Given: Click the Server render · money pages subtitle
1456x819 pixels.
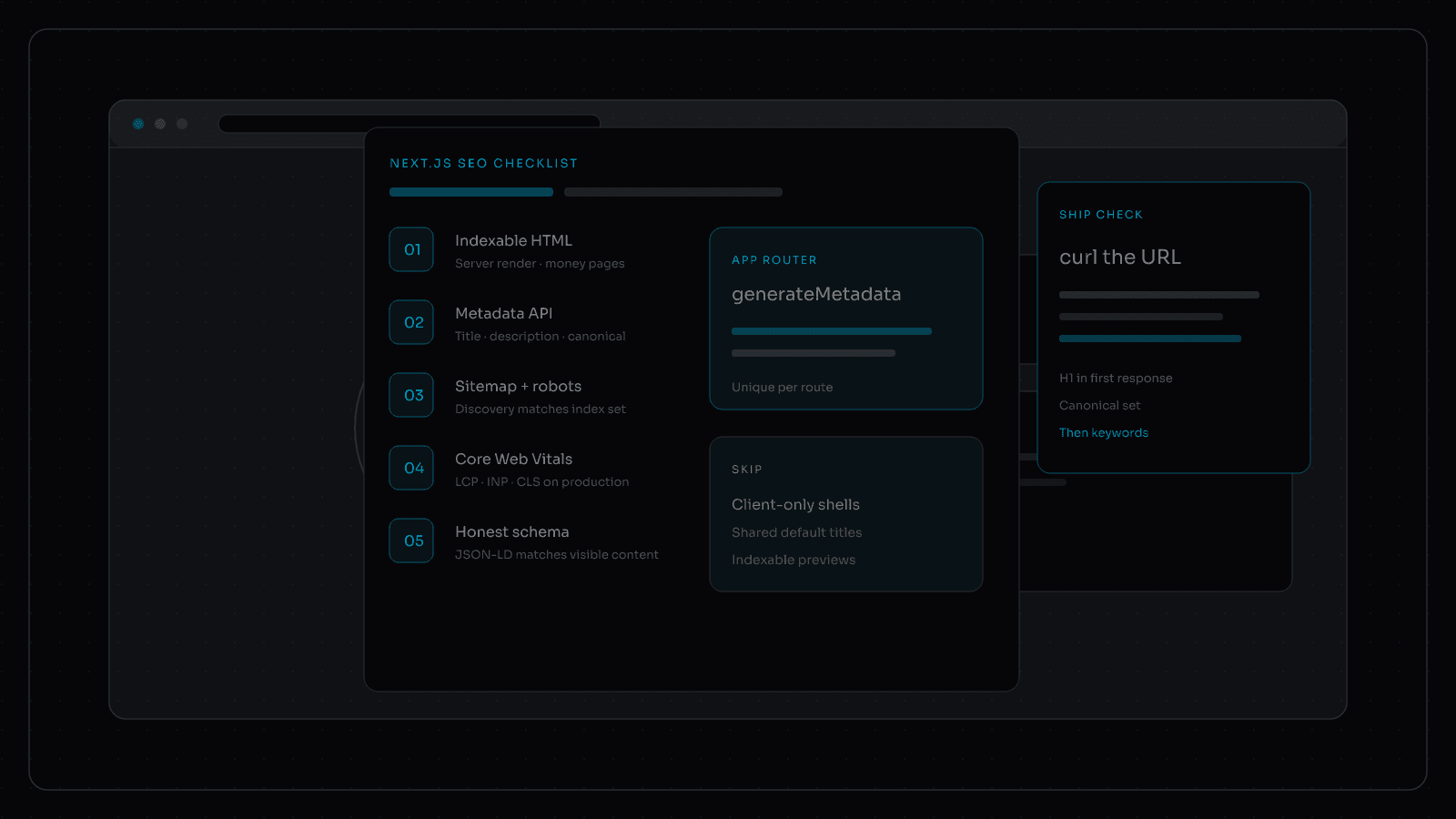Looking at the screenshot, I should (x=540, y=263).
